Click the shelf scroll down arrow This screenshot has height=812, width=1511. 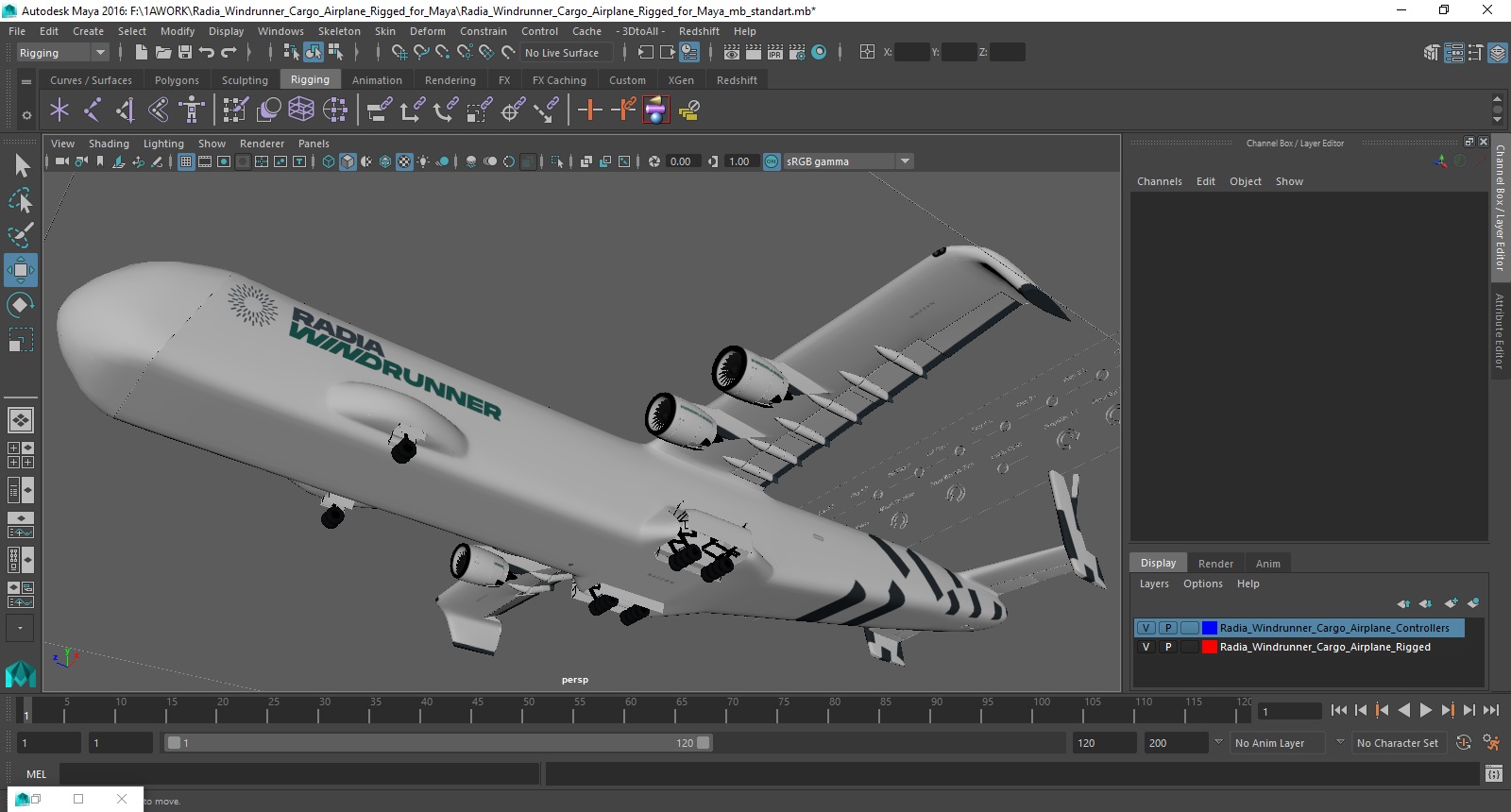pyautogui.click(x=1497, y=120)
